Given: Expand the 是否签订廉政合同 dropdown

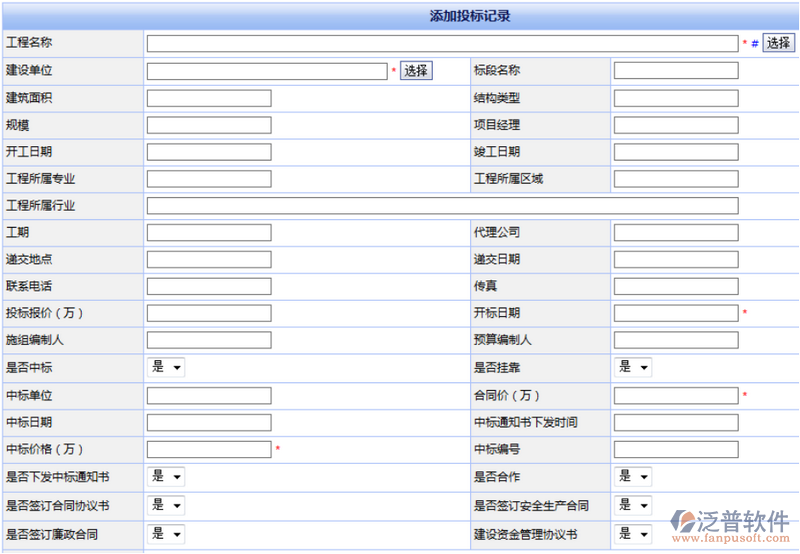Looking at the screenshot, I should [x=166, y=534].
